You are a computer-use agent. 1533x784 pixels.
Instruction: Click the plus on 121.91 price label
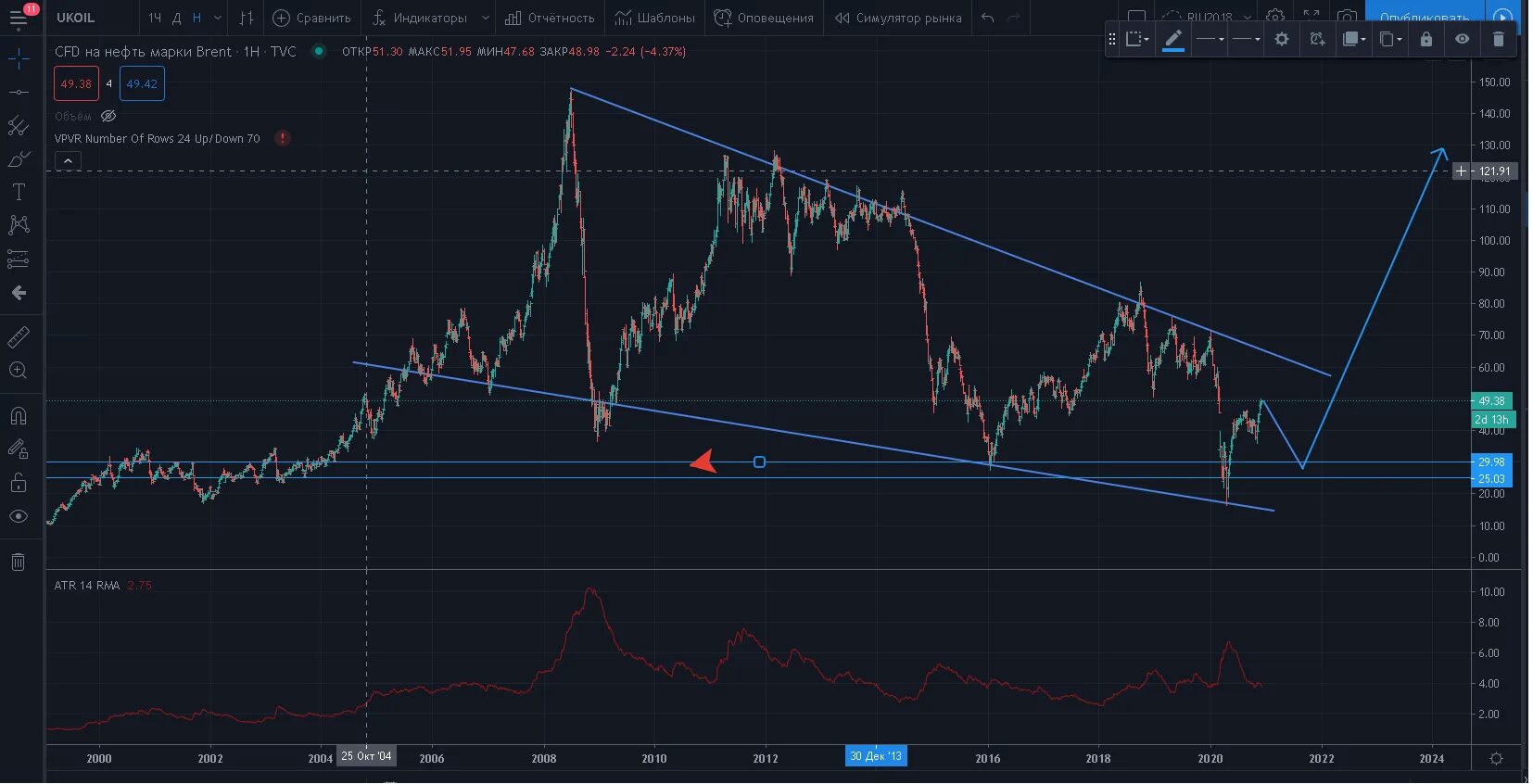coord(1461,171)
